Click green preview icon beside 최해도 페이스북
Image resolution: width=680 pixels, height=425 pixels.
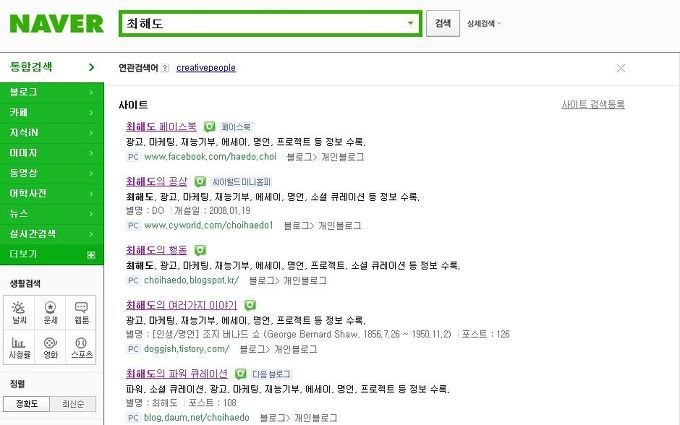point(209,126)
